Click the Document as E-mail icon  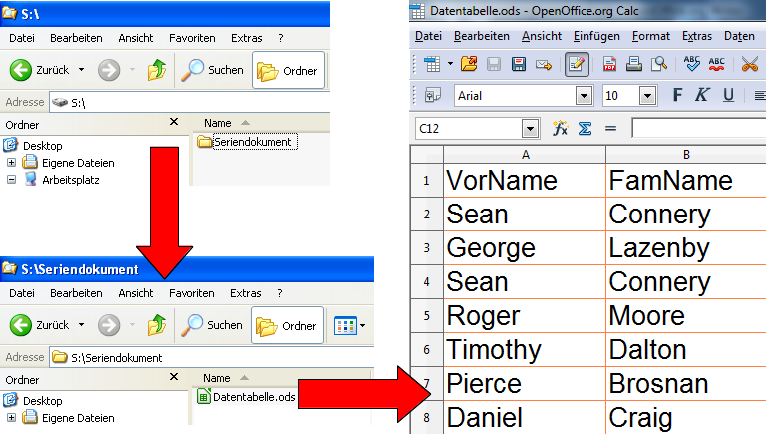[x=544, y=65]
